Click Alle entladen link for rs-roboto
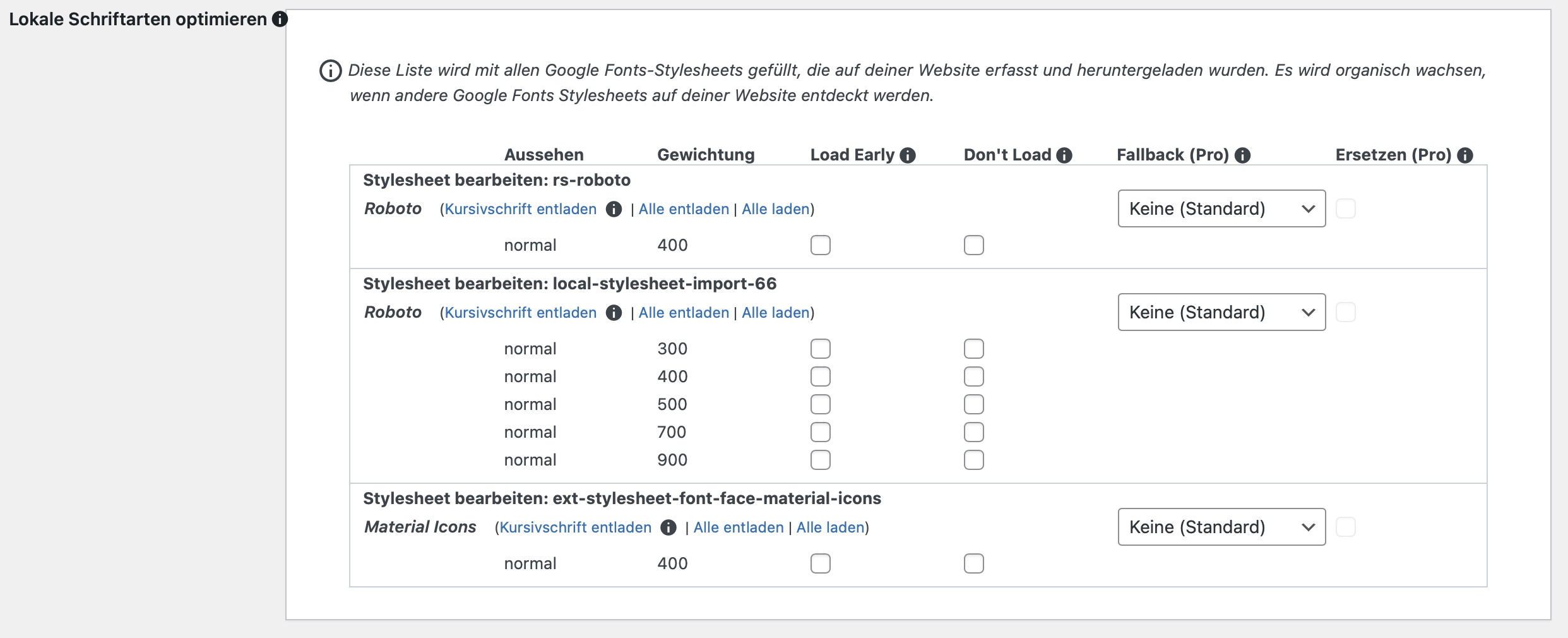 (x=684, y=209)
